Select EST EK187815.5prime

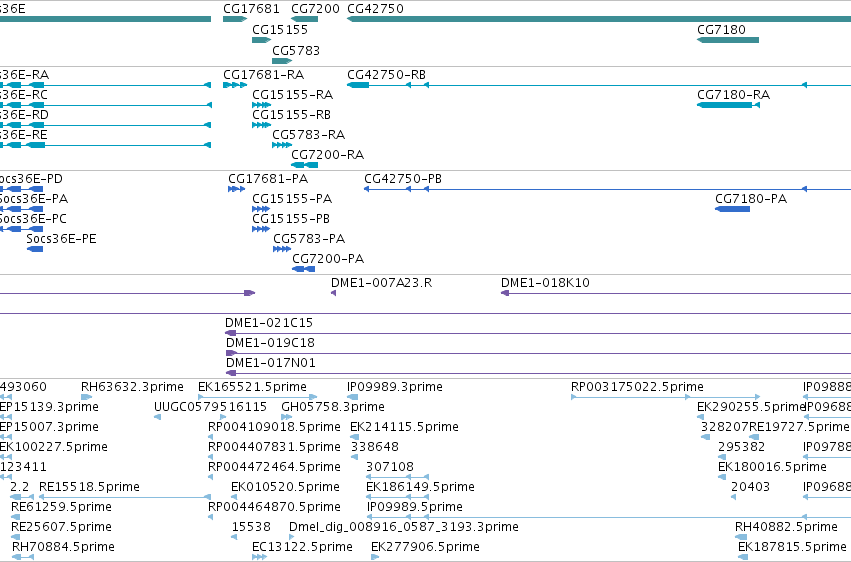click(743, 557)
